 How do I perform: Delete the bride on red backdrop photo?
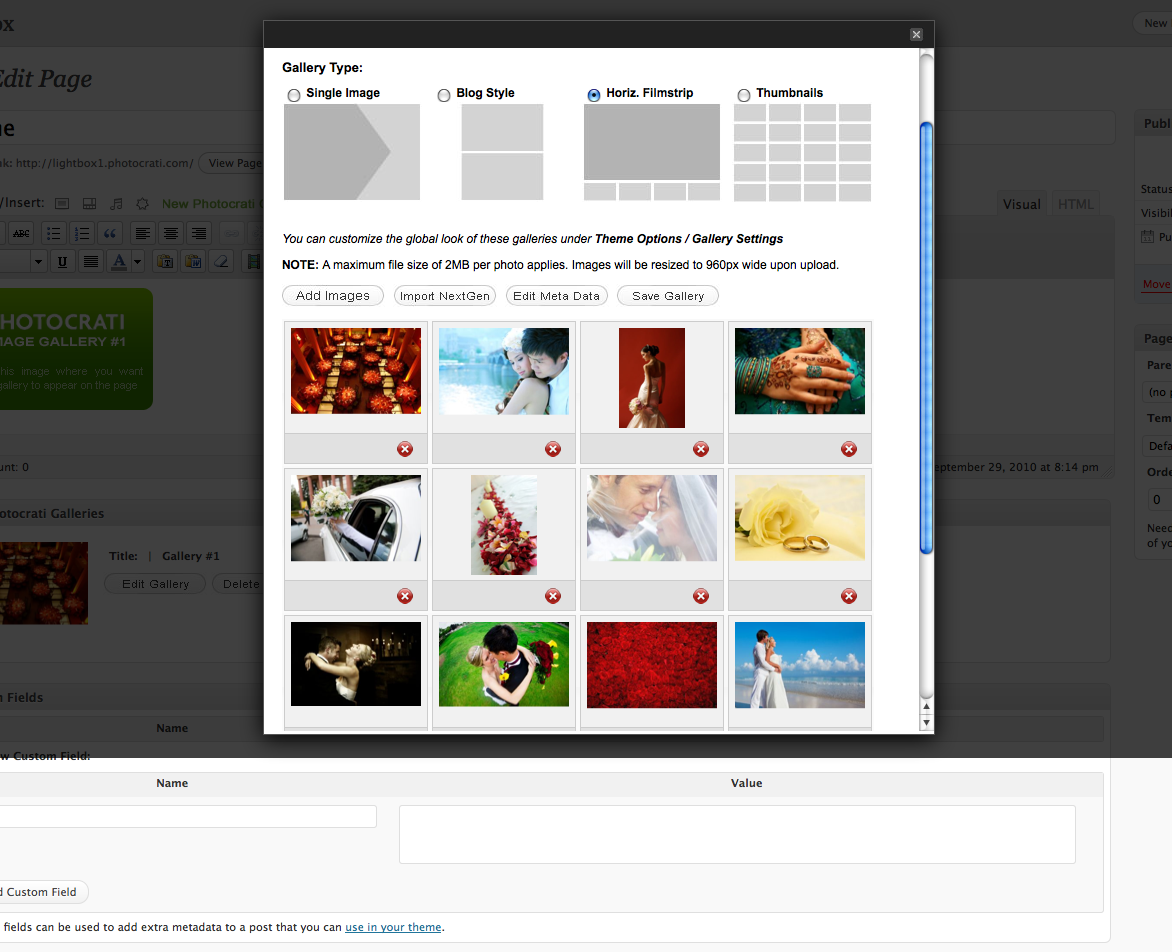point(700,449)
